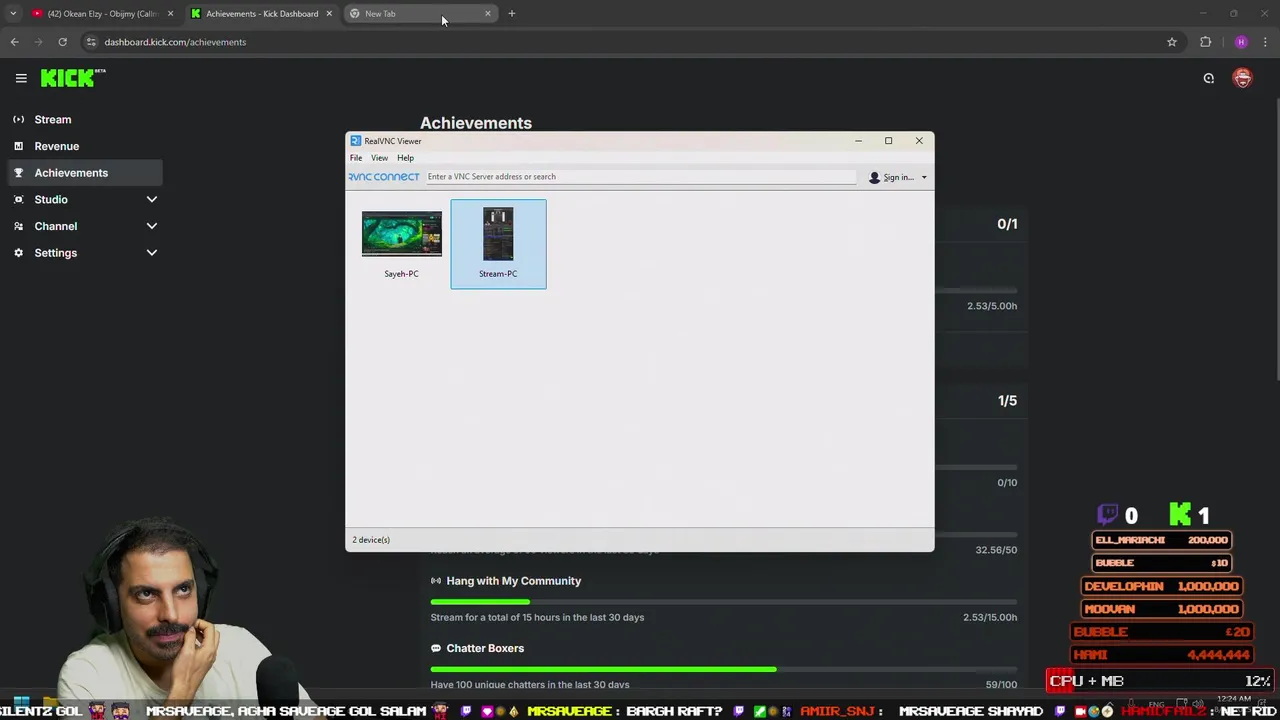Click the VNC Connect logo

[384, 177]
